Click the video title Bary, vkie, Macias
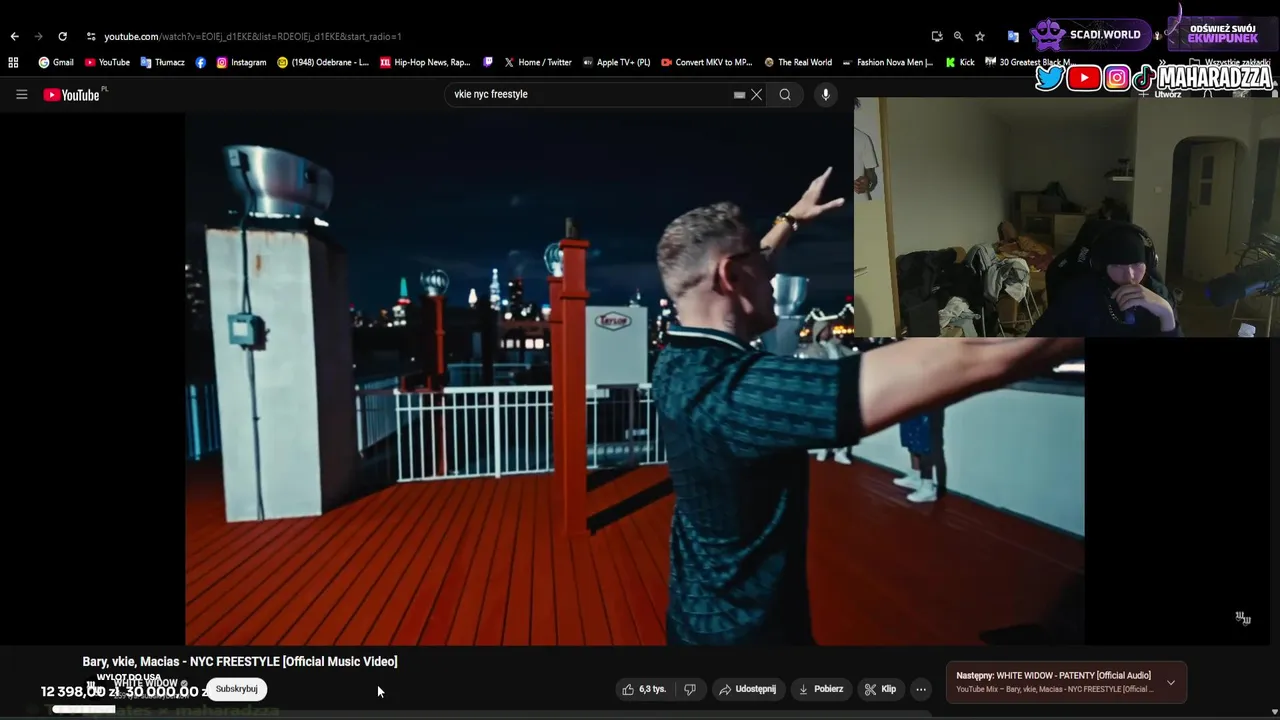 click(240, 662)
